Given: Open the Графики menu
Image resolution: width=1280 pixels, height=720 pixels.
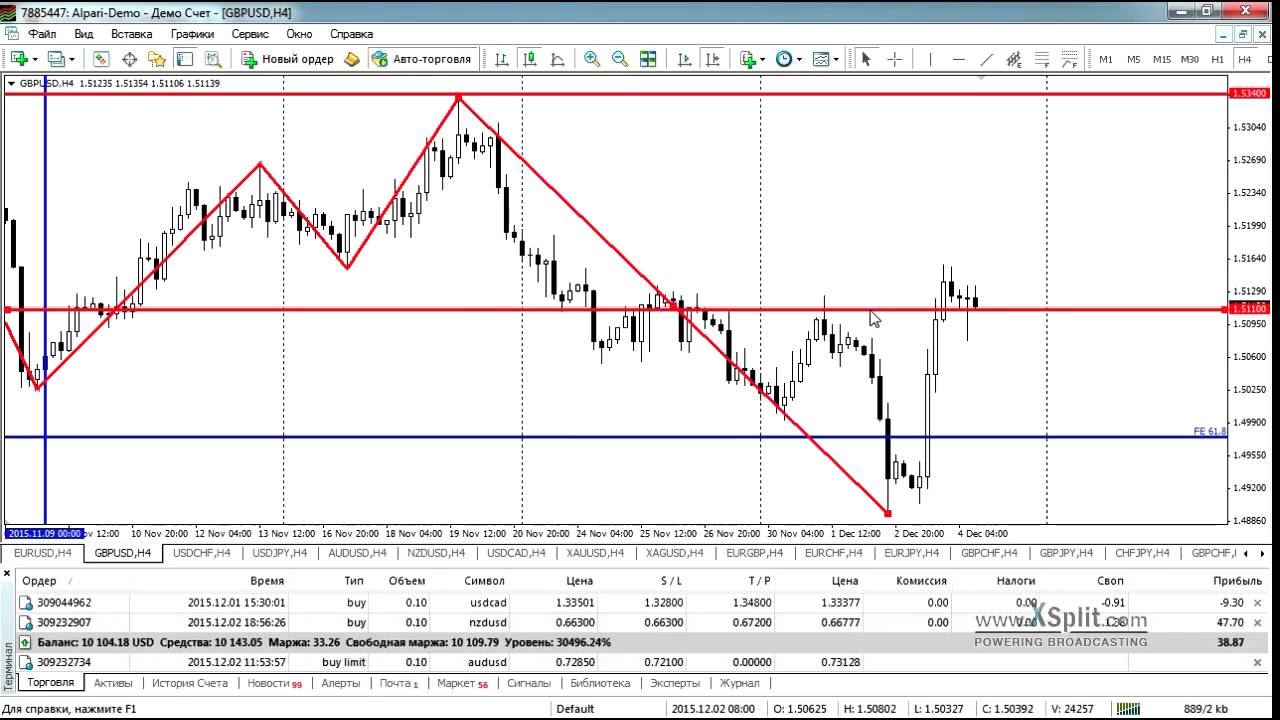Looking at the screenshot, I should coord(192,34).
